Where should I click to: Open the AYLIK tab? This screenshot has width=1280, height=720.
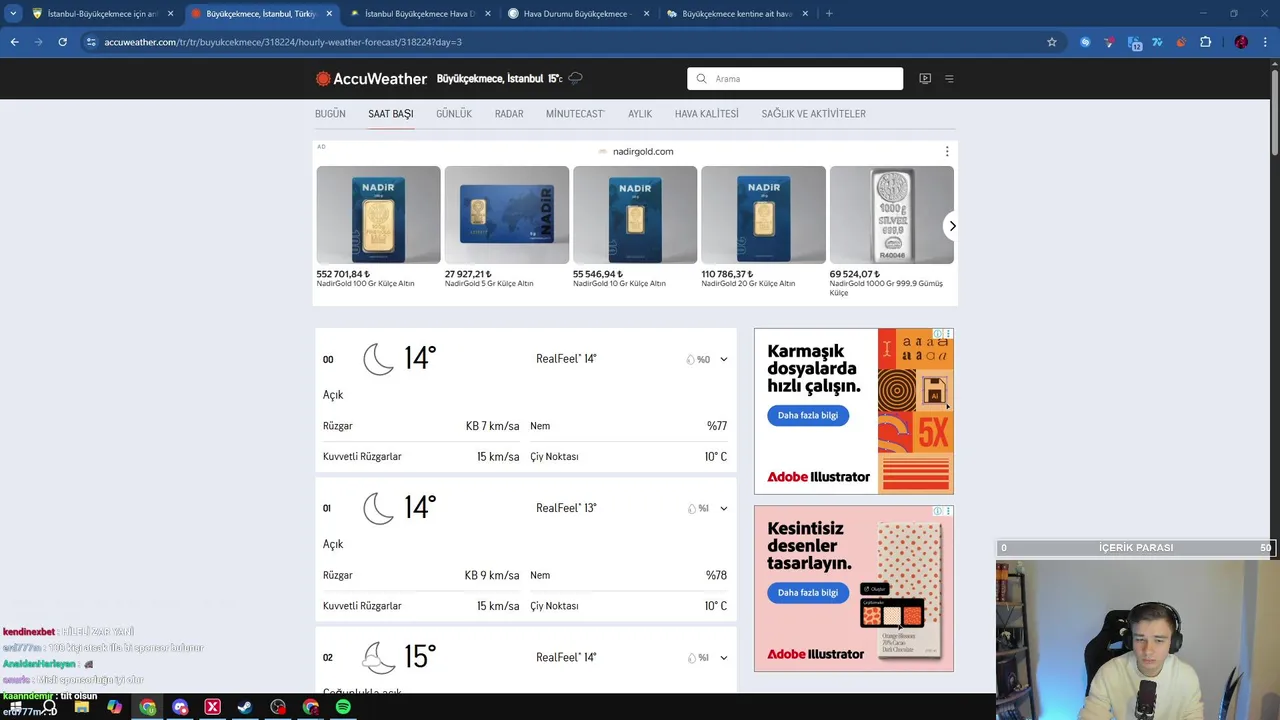click(x=640, y=114)
